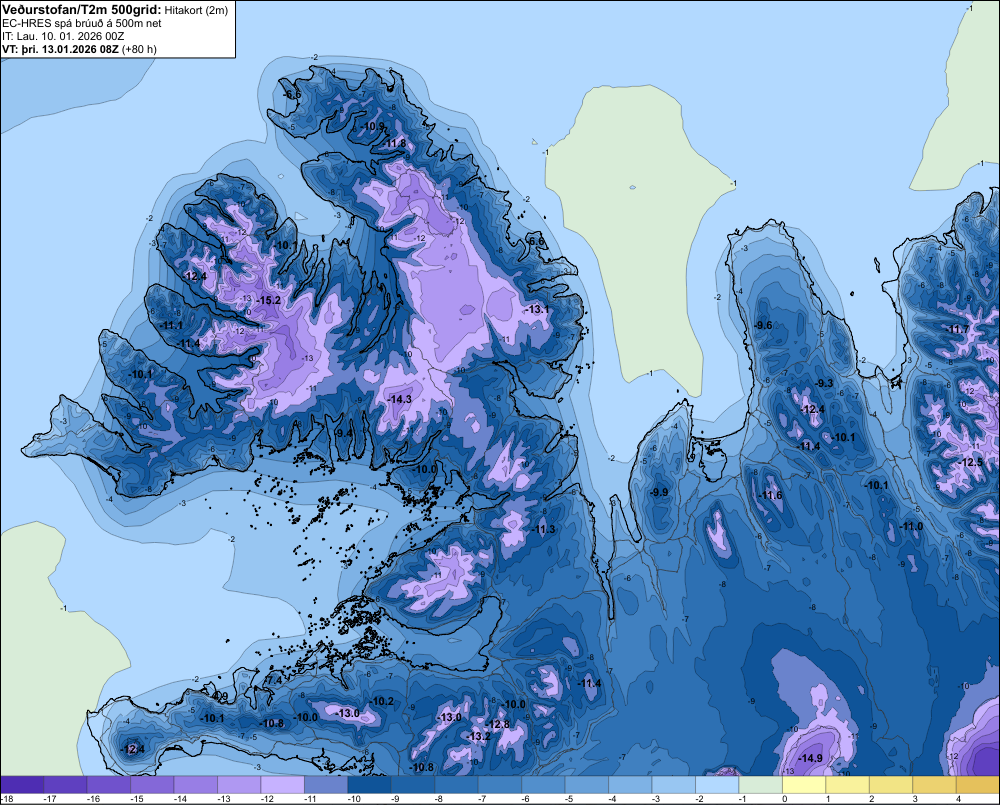The height and width of the screenshot is (805, 1000).
Task: Select the blue legend swatch between -6 and -5
Action: (543, 784)
